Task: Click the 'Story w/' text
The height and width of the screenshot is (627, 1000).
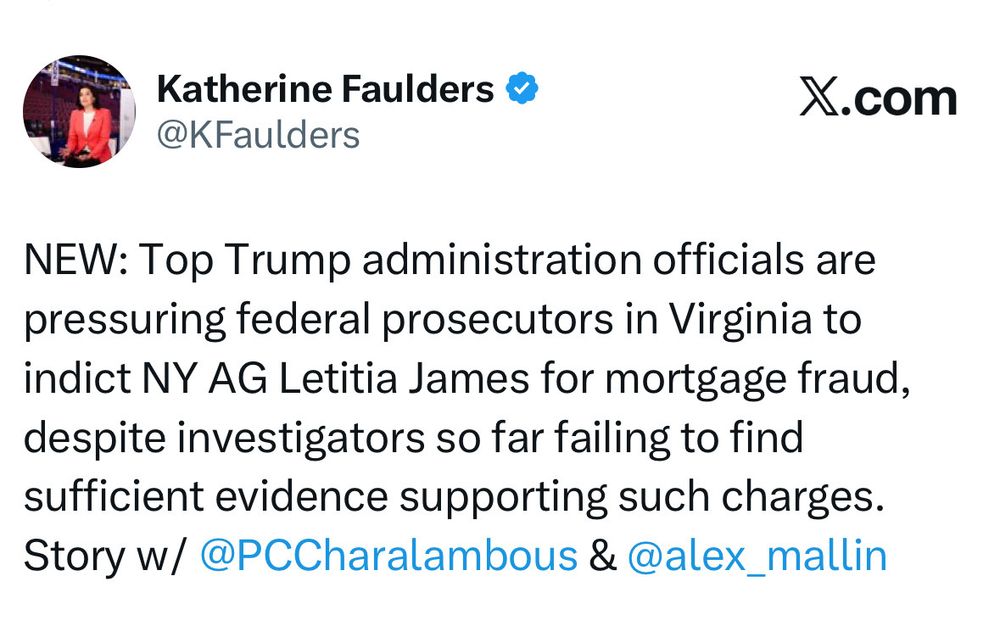Action: click(105, 556)
